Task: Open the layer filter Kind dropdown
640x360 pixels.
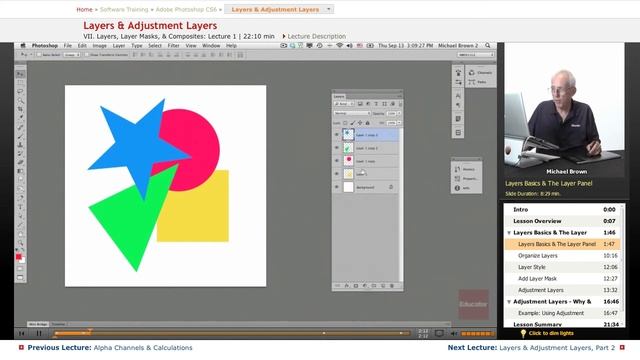Action: [344, 104]
